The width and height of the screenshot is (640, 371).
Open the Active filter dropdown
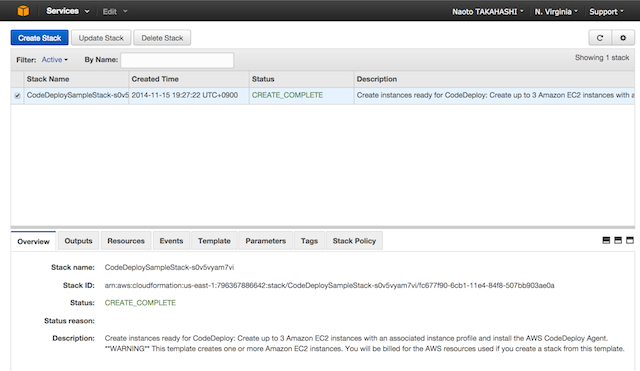pos(54,60)
